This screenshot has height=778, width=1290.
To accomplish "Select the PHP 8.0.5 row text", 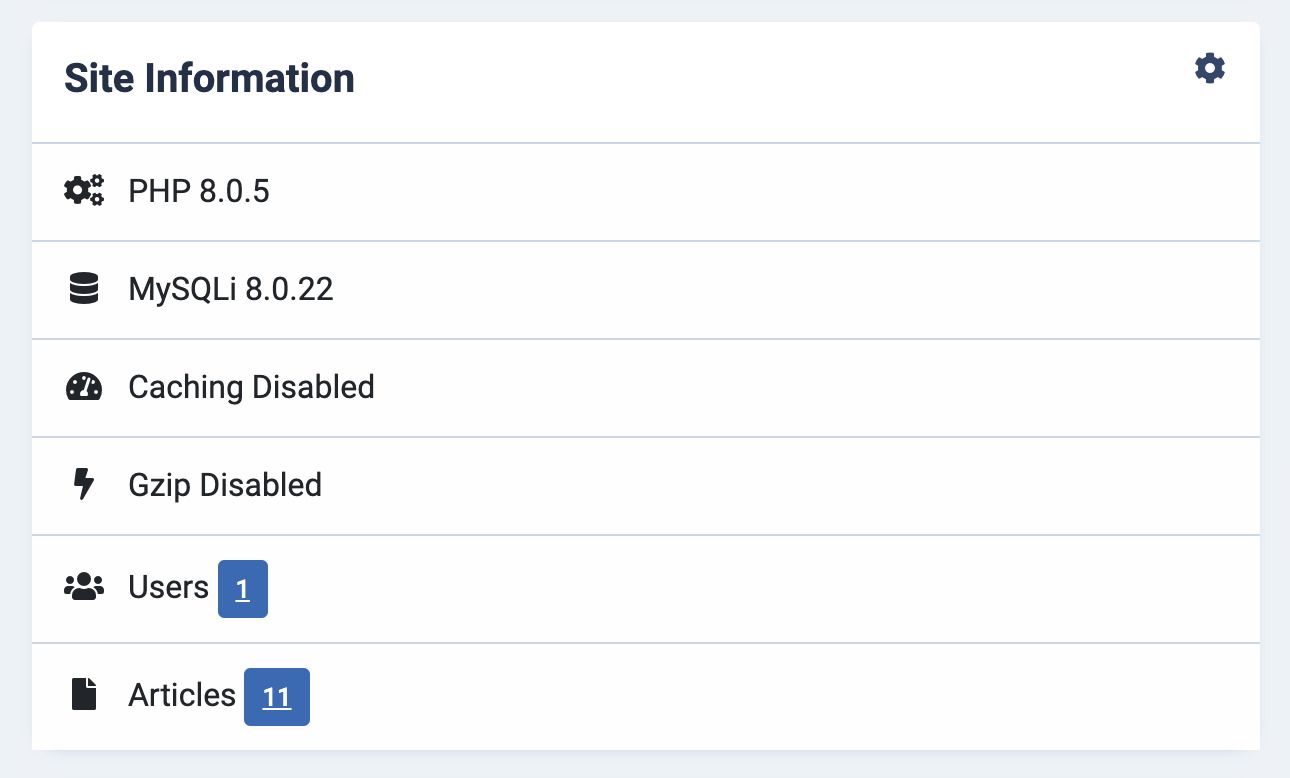I will [x=199, y=191].
